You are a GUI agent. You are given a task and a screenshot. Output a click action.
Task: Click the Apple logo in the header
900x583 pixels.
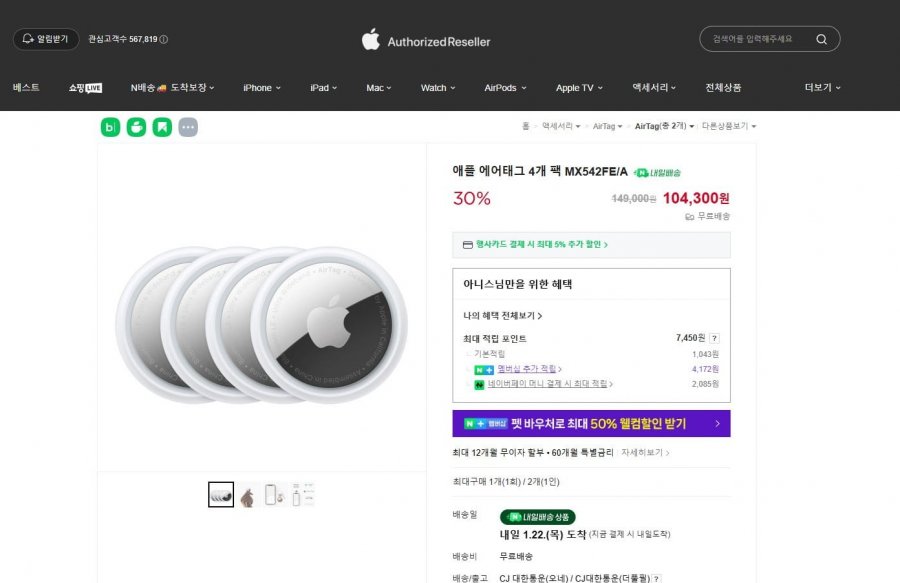pos(370,41)
